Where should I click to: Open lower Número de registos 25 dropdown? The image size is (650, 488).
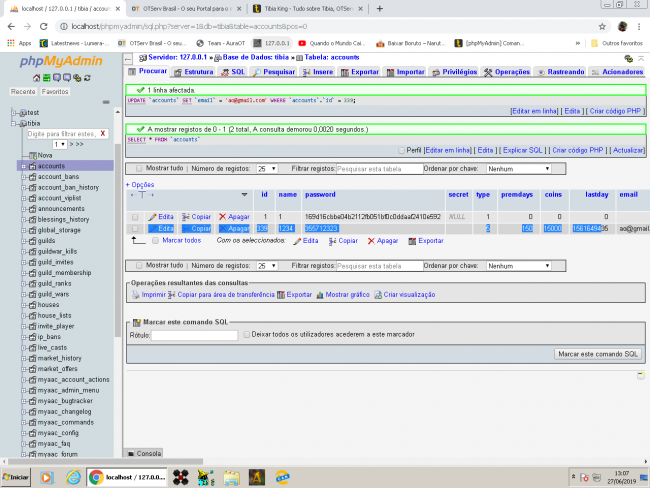pyautogui.click(x=267, y=266)
